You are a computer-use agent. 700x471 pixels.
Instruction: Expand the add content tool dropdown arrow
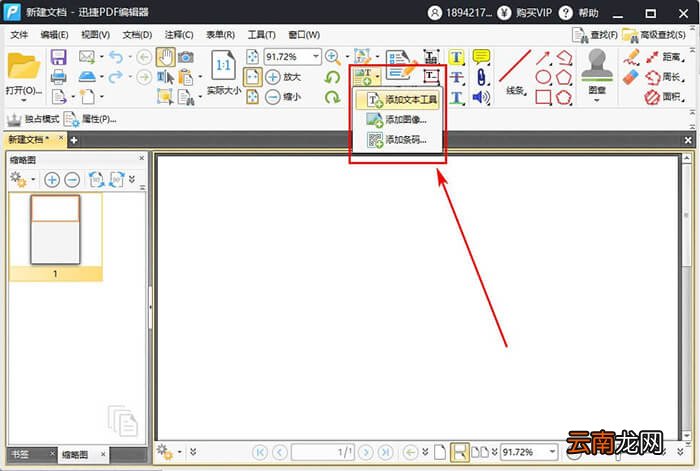[378, 77]
